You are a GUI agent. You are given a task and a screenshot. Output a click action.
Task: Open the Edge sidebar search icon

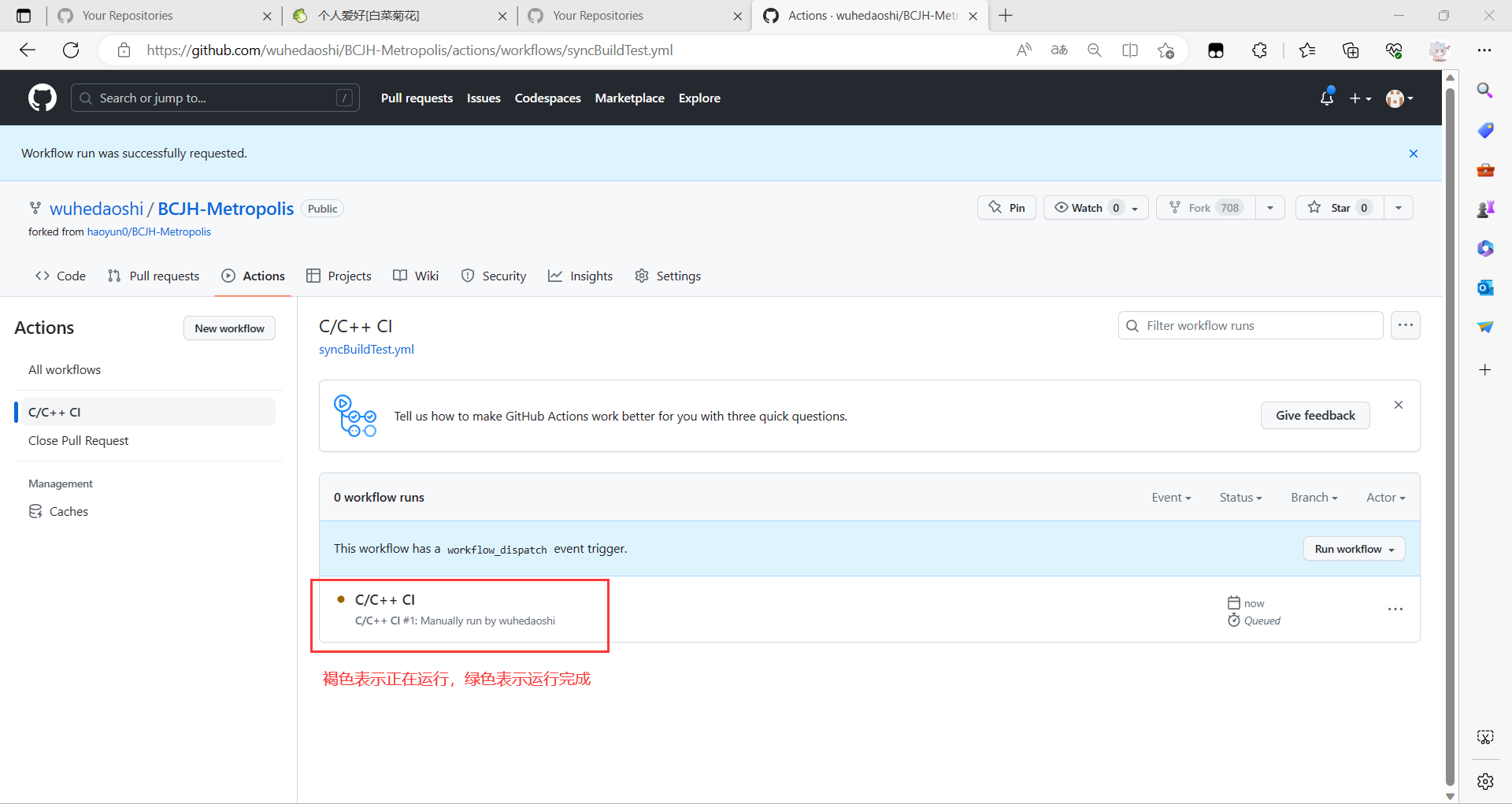[1485, 91]
